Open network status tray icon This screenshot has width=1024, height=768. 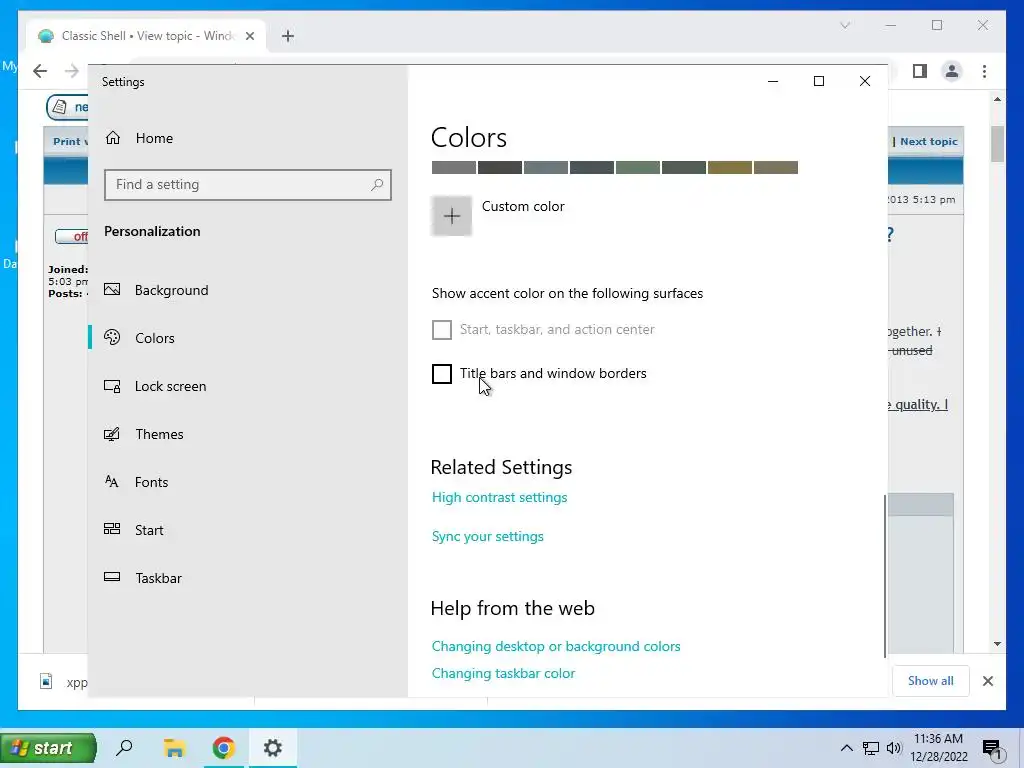(x=871, y=748)
